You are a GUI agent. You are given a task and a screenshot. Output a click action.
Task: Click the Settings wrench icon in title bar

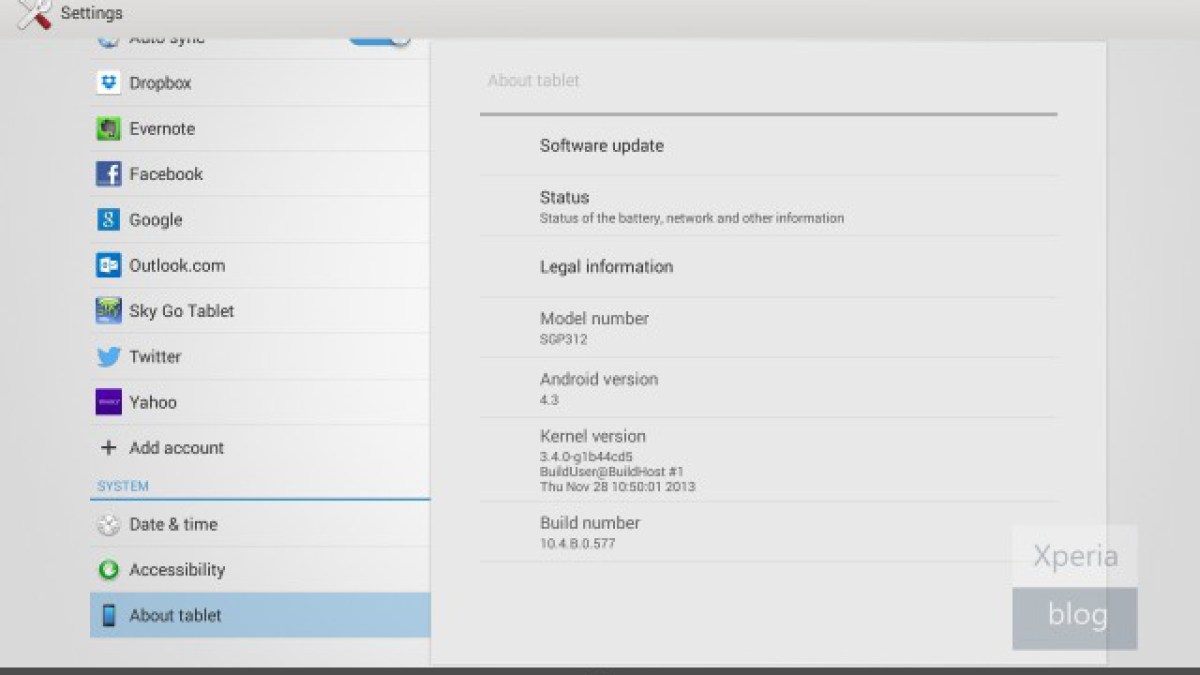34,14
